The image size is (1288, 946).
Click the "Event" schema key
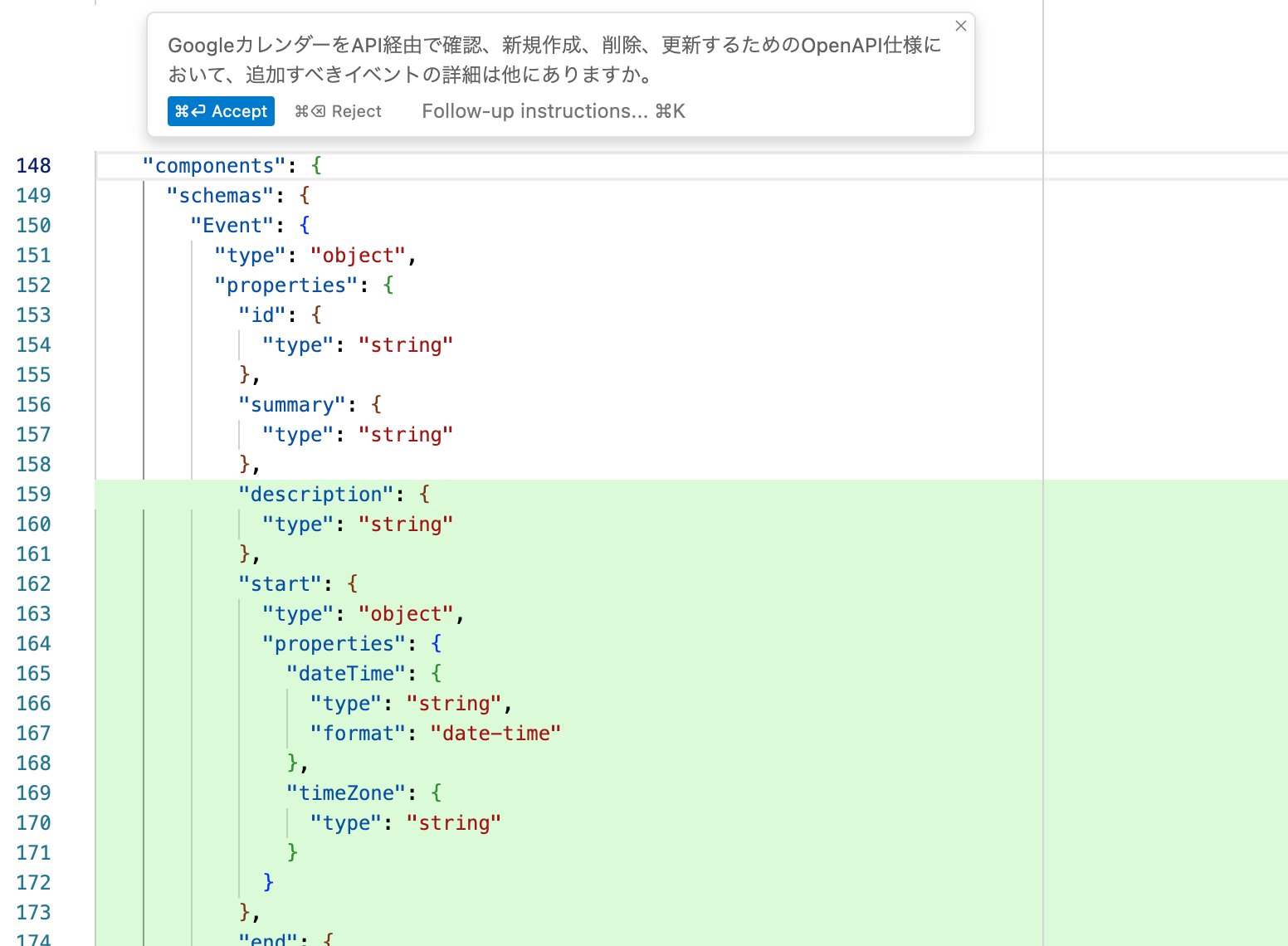tap(232, 226)
